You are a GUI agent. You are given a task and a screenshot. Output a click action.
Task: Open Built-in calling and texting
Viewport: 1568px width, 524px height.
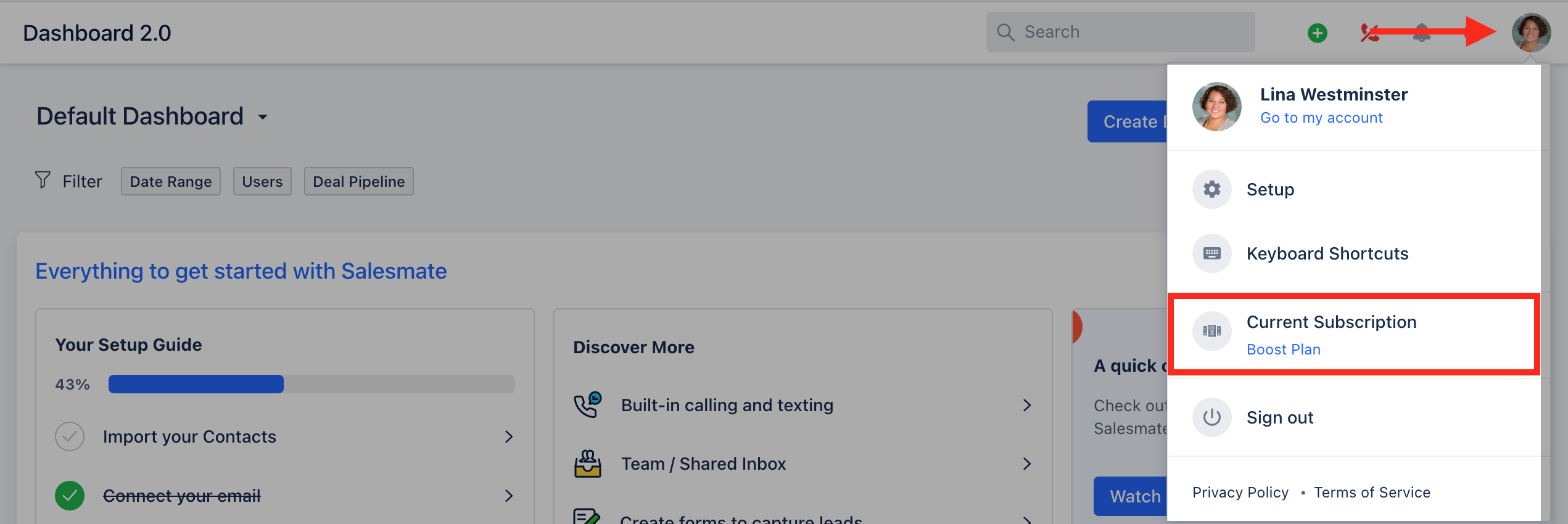click(803, 405)
